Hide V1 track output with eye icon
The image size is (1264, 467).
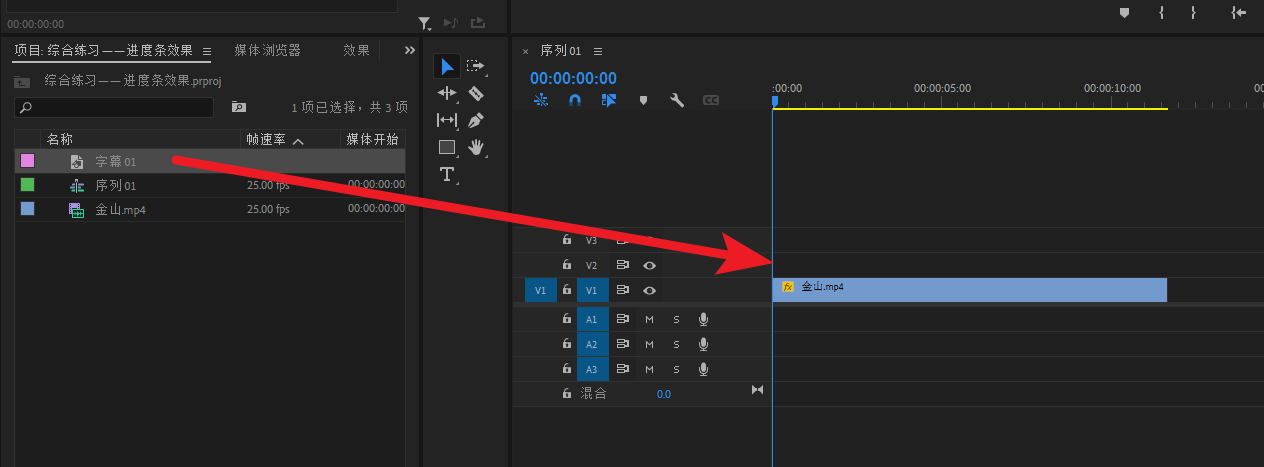[x=650, y=290]
